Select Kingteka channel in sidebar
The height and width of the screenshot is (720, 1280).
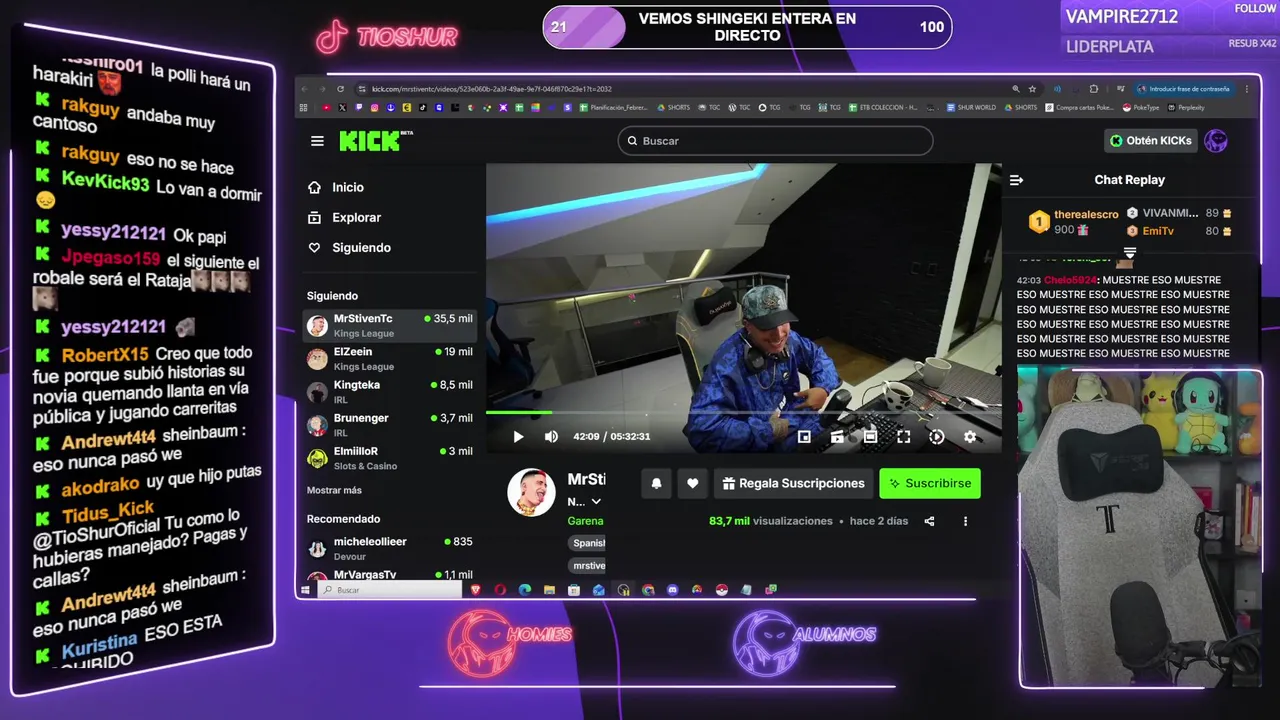tap(390, 391)
